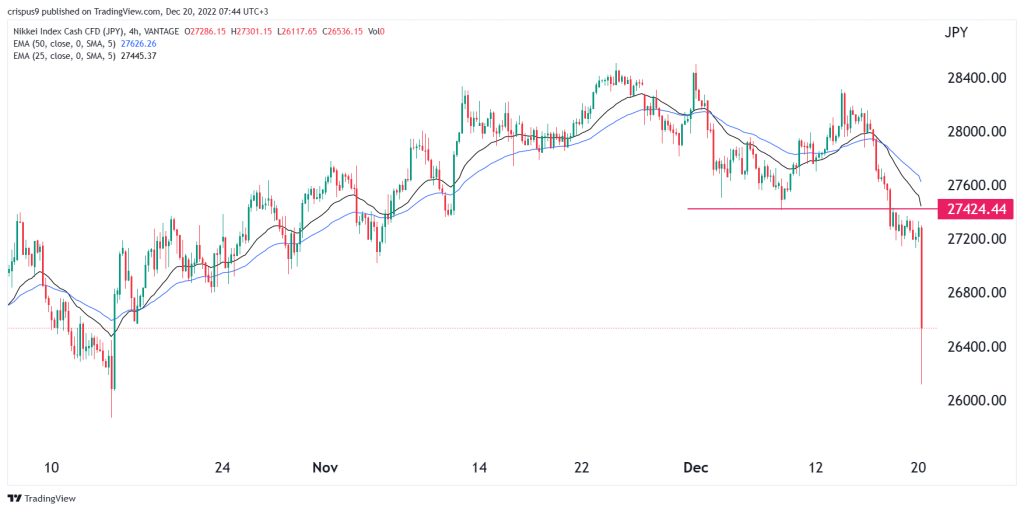This screenshot has width=1024, height=511.
Task: Click the 12 date axis label
Action: pos(814,468)
